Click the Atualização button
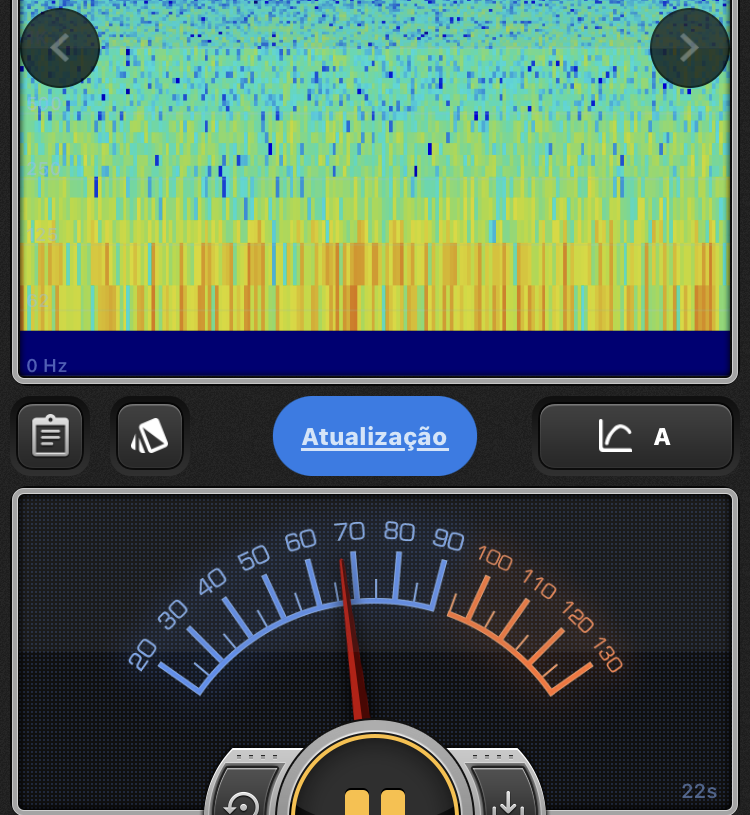The image size is (750, 815). 375,437
